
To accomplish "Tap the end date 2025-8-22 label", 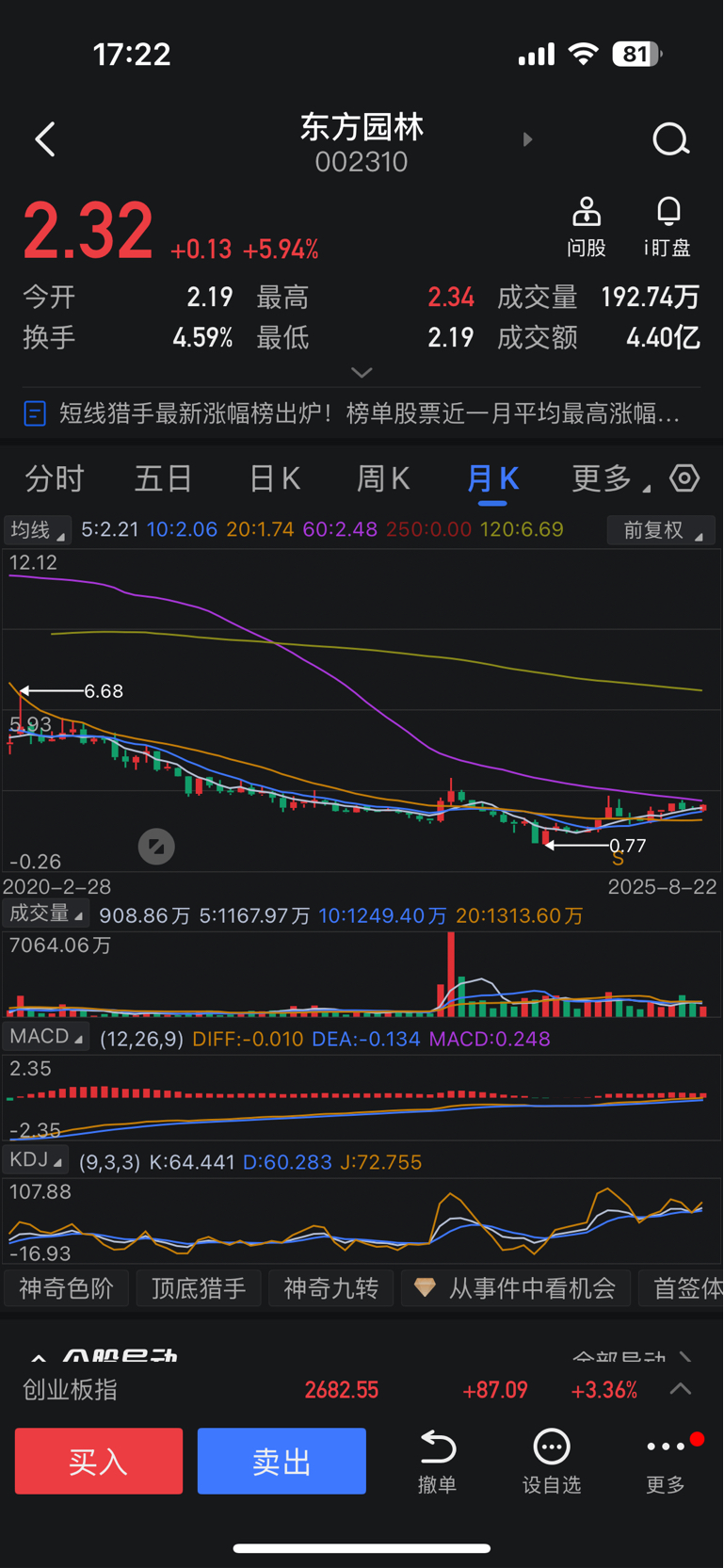I will pyautogui.click(x=663, y=886).
